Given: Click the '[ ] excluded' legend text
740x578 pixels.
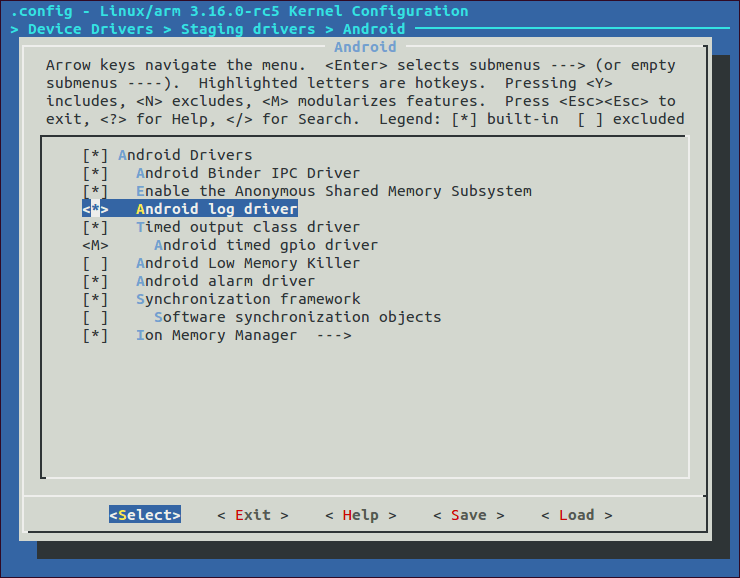Looking at the screenshot, I should tap(631, 119).
